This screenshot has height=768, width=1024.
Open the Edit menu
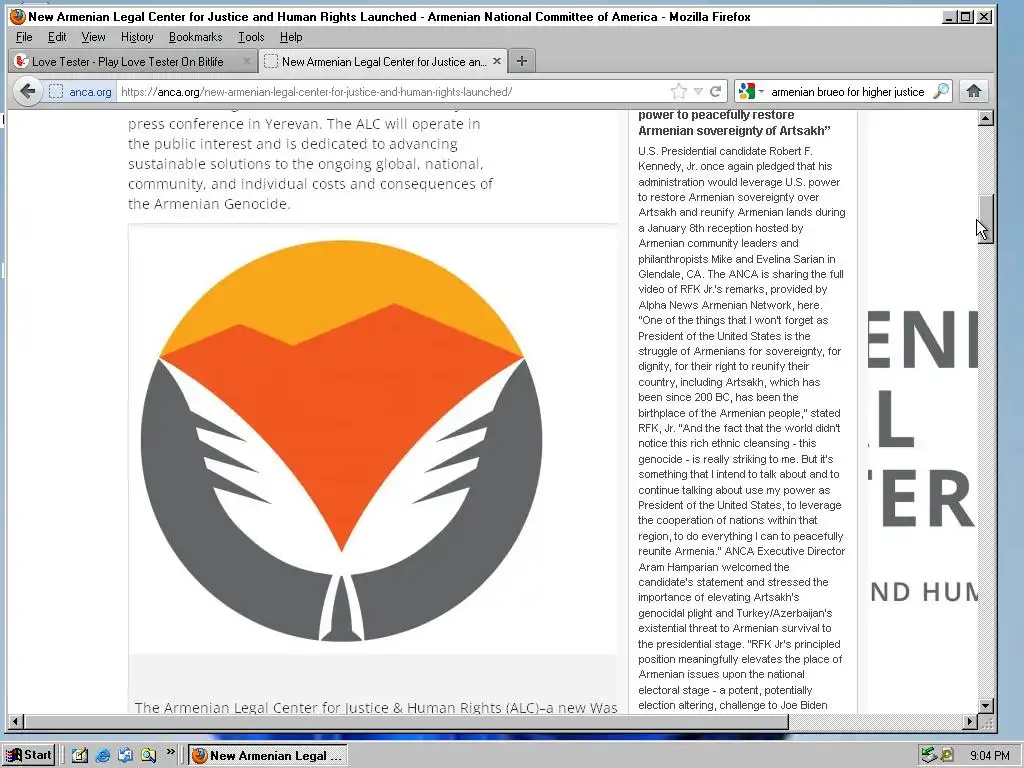[57, 37]
